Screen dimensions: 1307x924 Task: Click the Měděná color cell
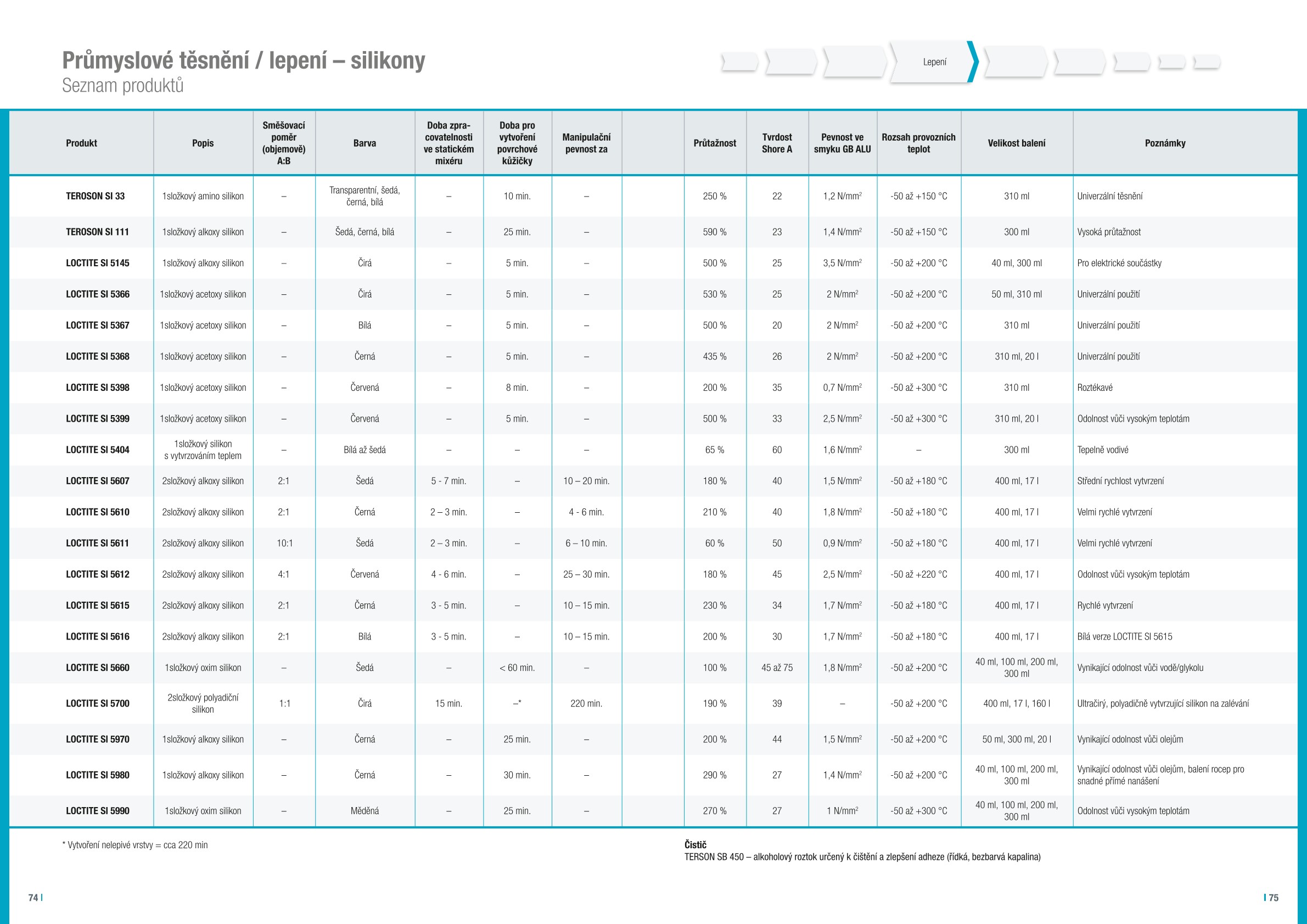(x=365, y=811)
